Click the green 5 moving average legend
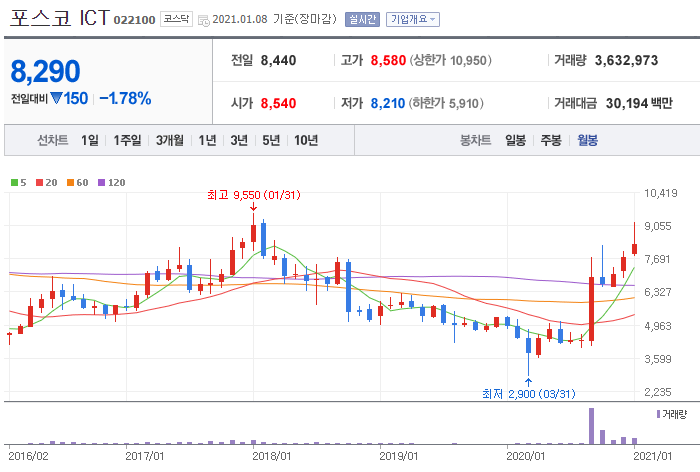Image resolution: width=700 pixels, height=472 pixels. point(19,182)
